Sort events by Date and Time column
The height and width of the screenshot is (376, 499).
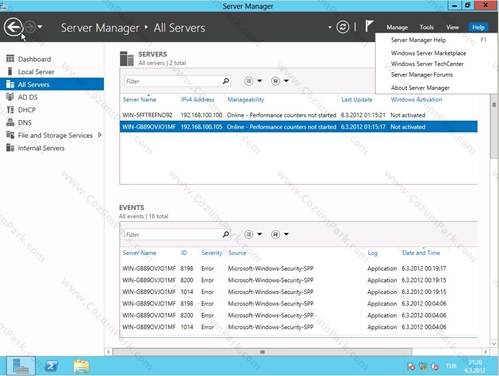tap(421, 253)
